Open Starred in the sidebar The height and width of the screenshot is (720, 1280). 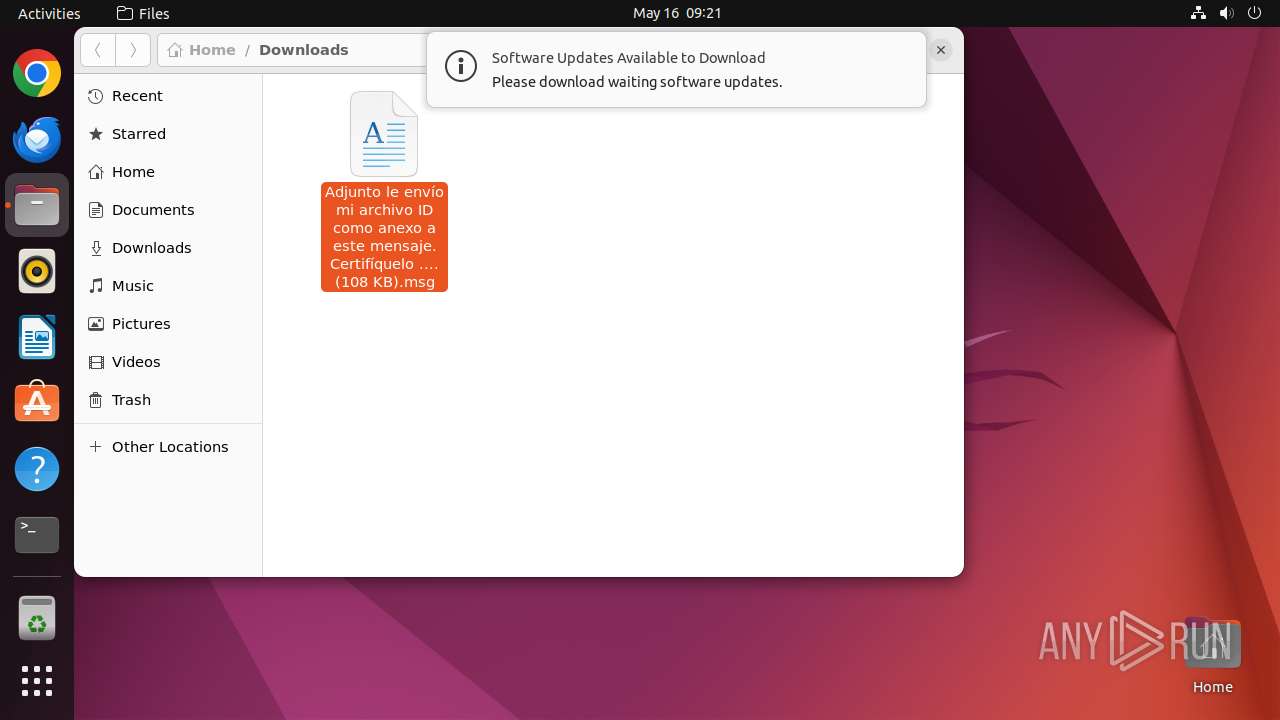tap(168, 134)
